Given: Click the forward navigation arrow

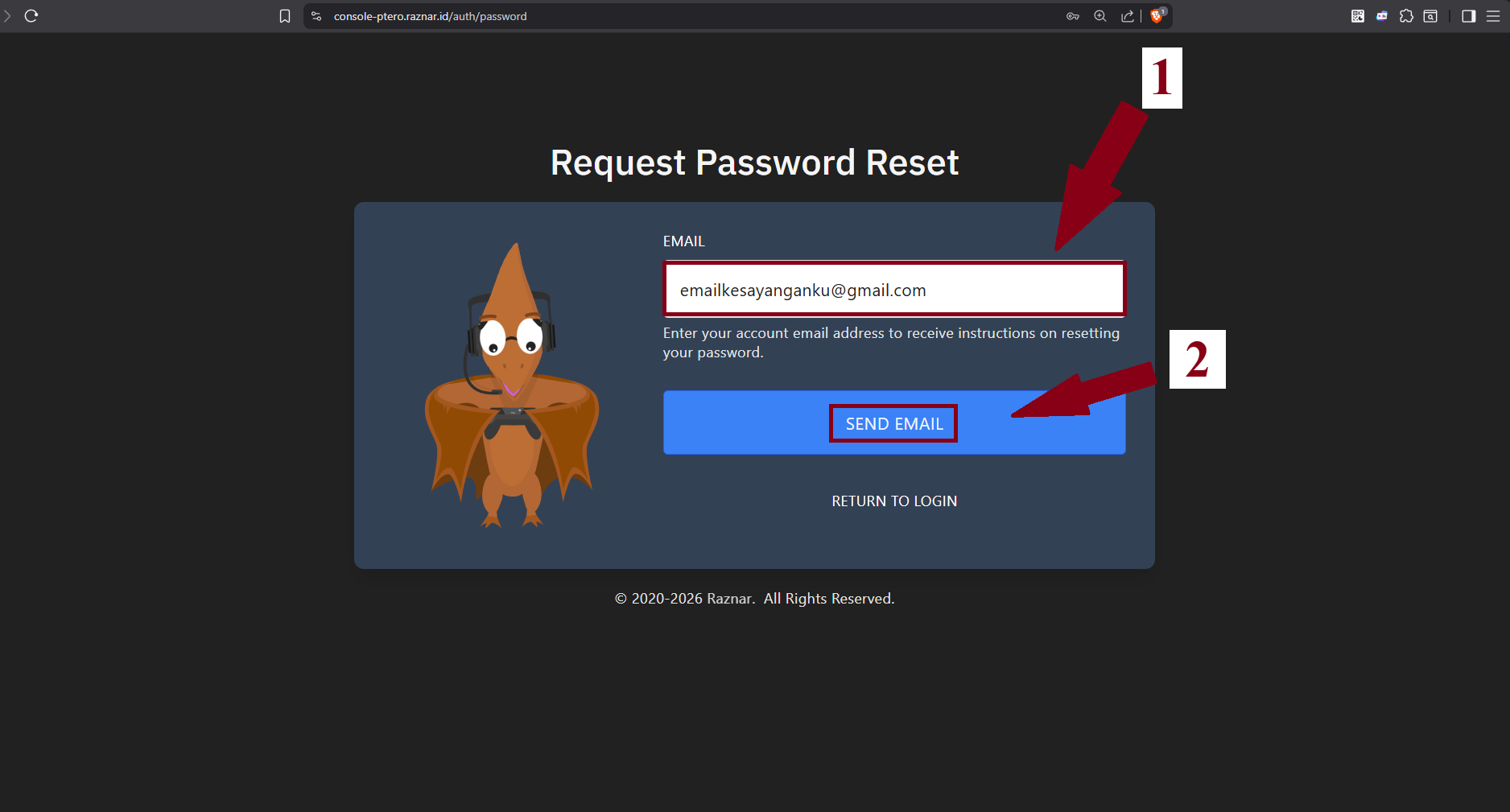Looking at the screenshot, I should (7, 16).
